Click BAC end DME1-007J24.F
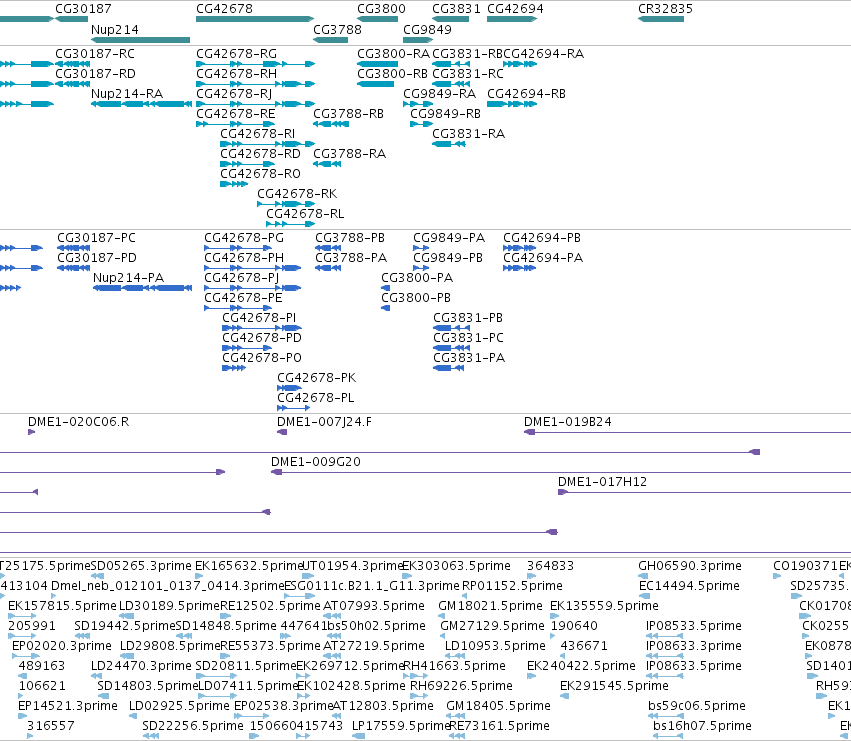 (x=324, y=422)
